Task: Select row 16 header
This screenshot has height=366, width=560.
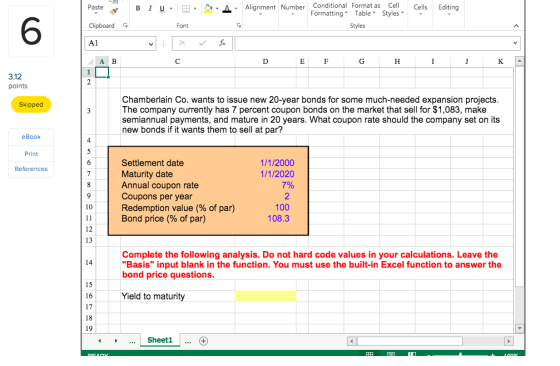Action: coord(89,296)
